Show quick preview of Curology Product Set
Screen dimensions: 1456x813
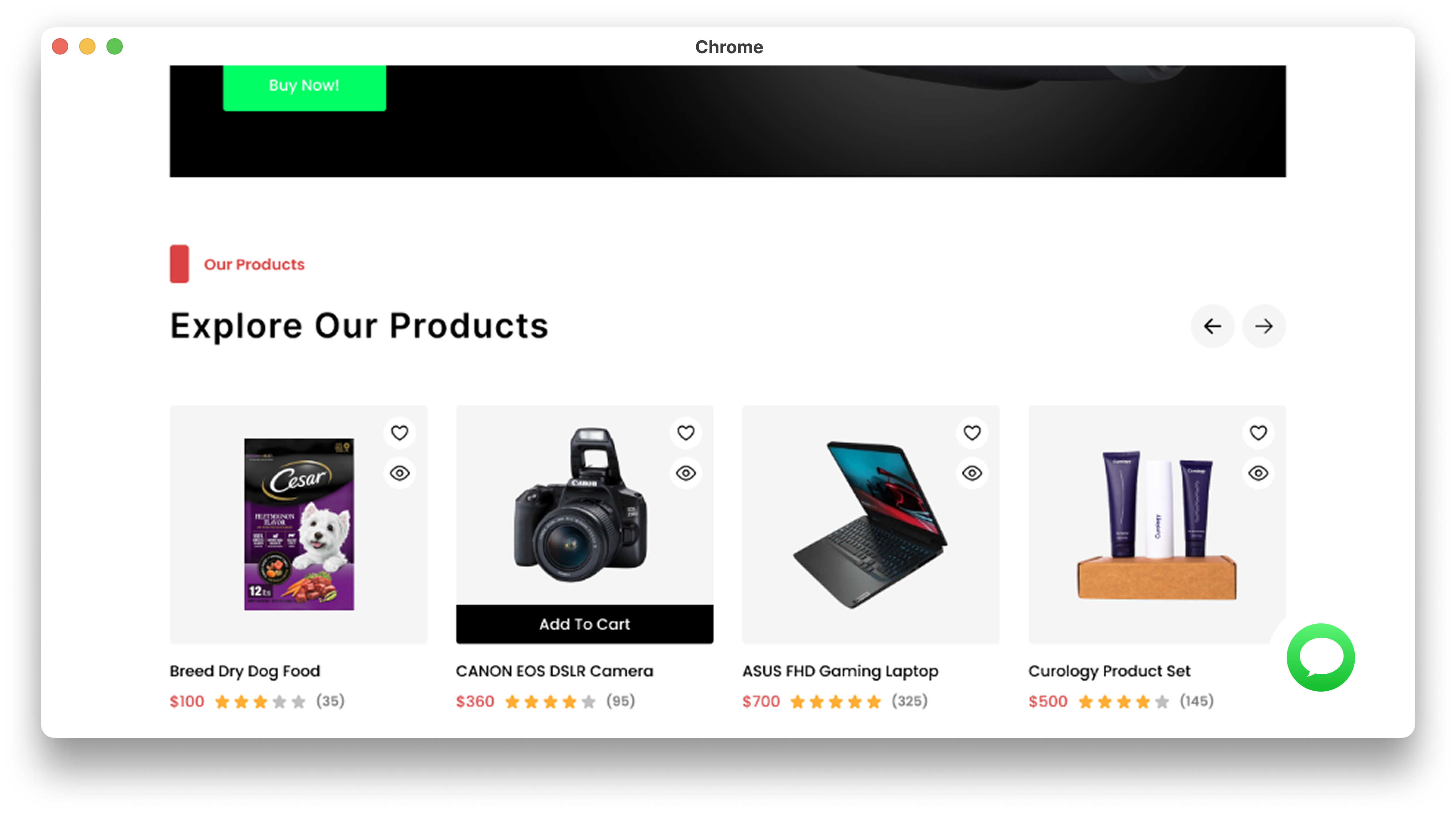tap(1258, 472)
